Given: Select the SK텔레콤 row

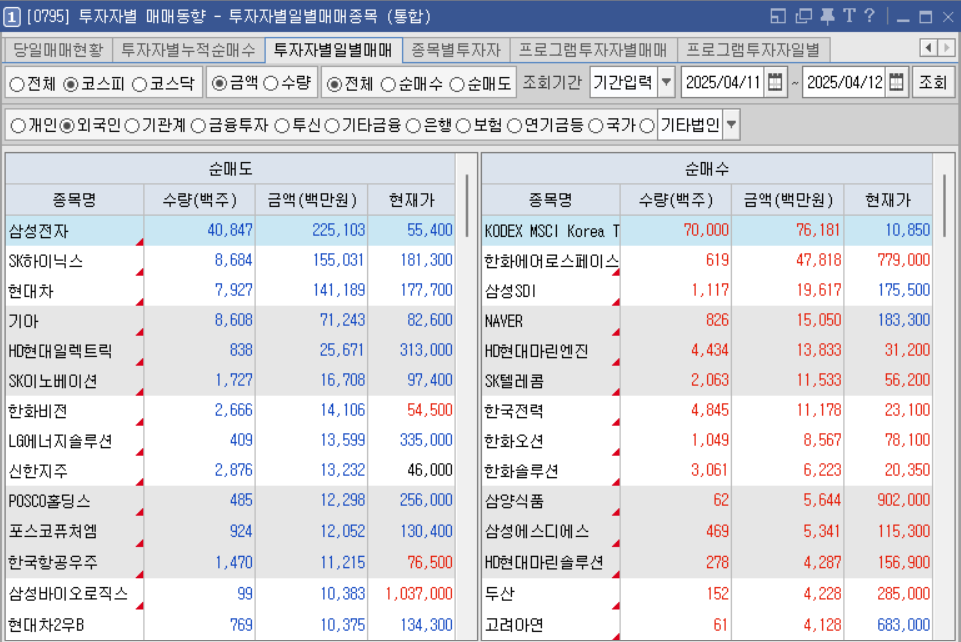Looking at the screenshot, I should click(x=707, y=380).
